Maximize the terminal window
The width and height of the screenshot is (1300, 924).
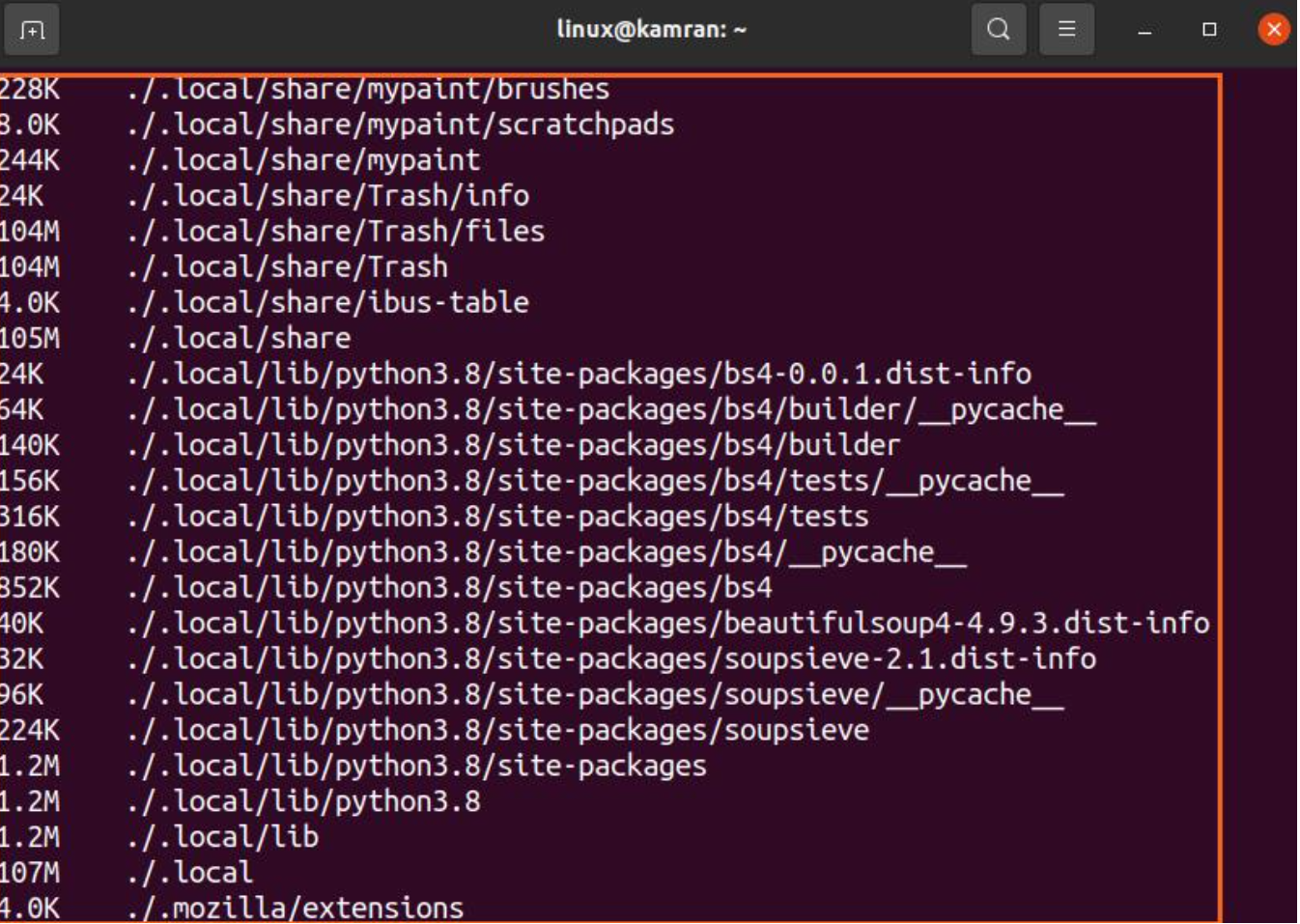pyautogui.click(x=1209, y=30)
